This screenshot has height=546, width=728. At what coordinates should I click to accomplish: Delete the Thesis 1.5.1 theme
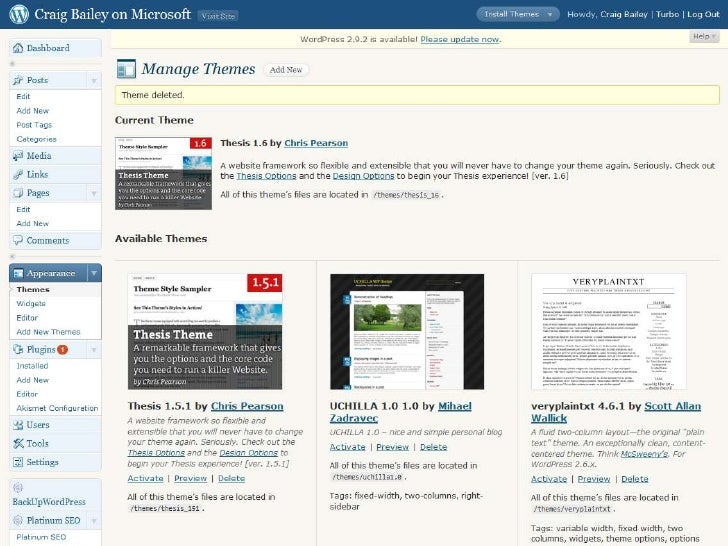click(231, 478)
